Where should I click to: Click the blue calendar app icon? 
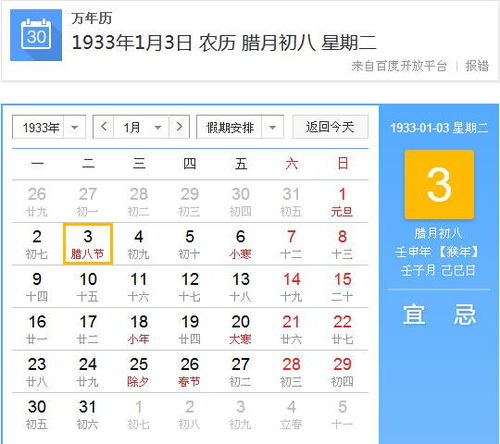tap(36, 35)
